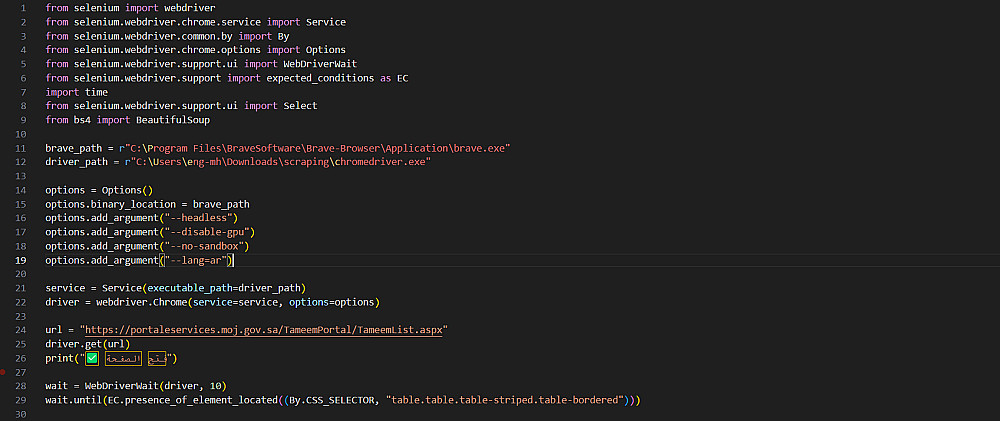Click the "--headless" argument text

200,218
